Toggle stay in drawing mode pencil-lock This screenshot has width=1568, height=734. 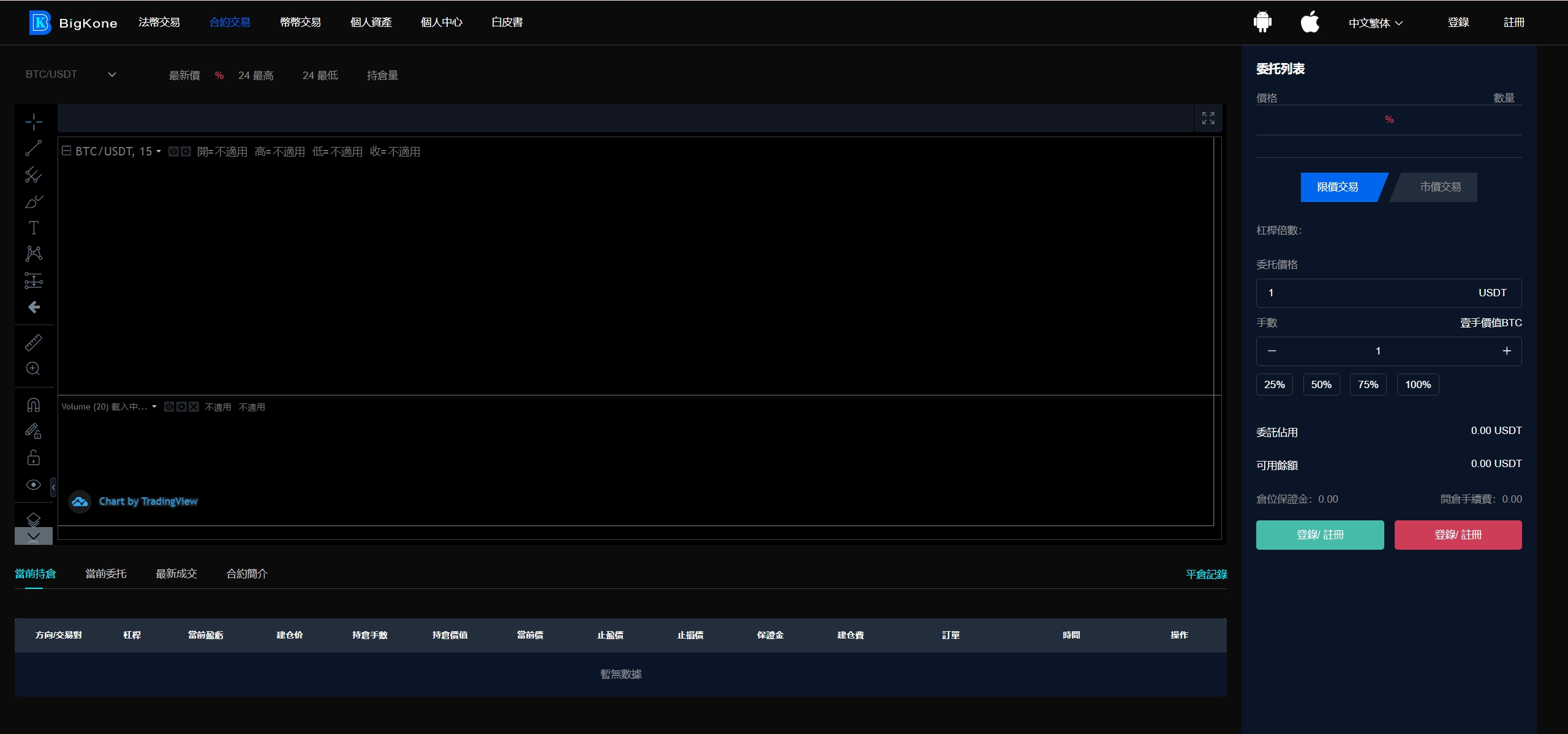[34, 431]
